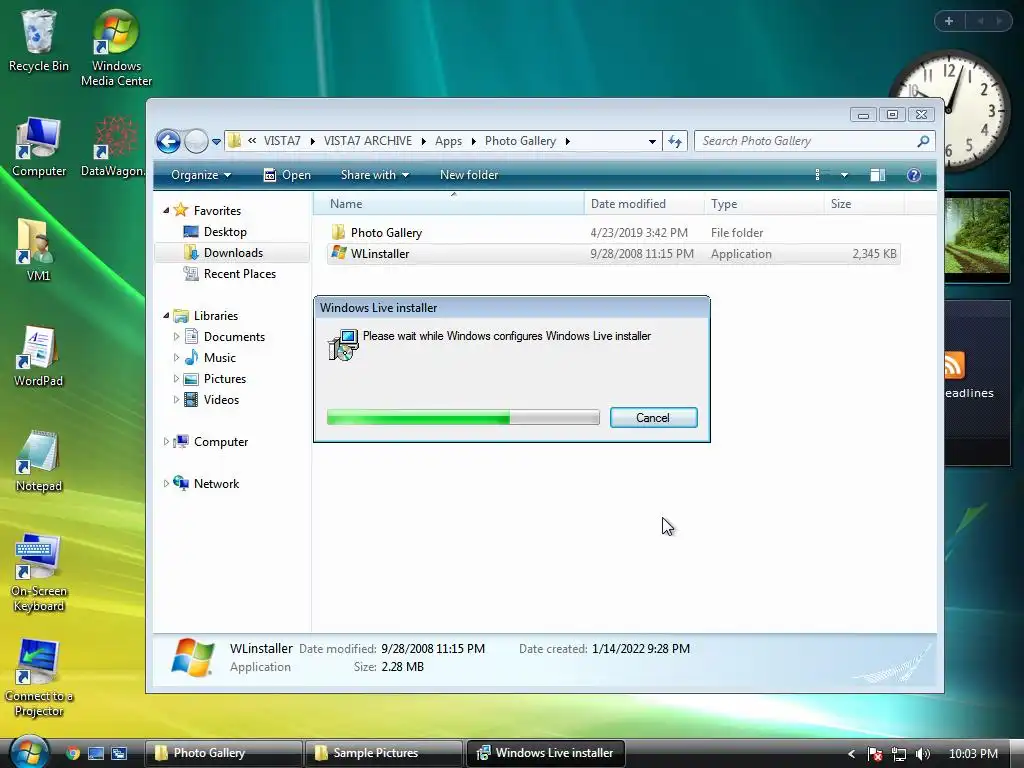
Task: Switch to Windows Live installer taskbar button
Action: 545,753
